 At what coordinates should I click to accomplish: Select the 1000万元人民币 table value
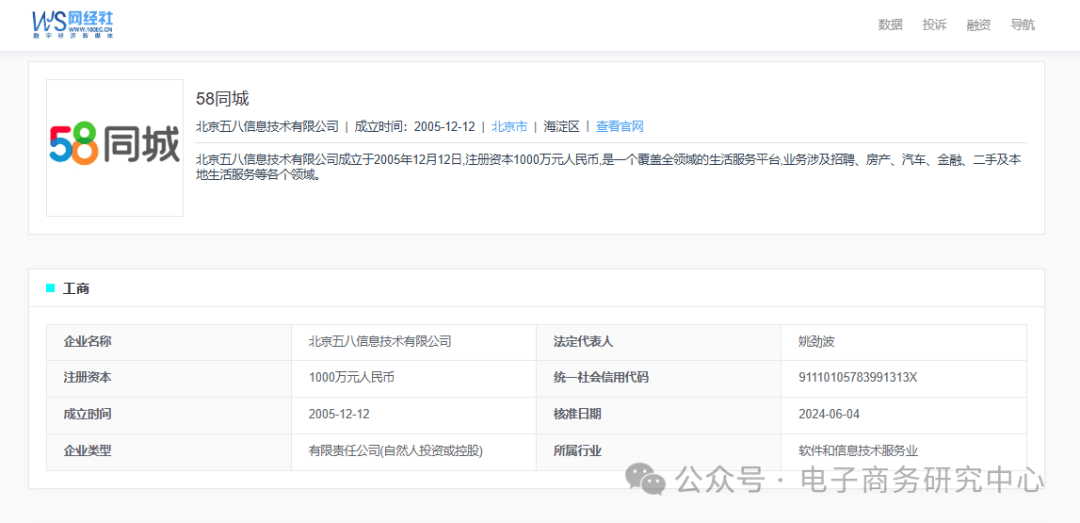tap(352, 378)
